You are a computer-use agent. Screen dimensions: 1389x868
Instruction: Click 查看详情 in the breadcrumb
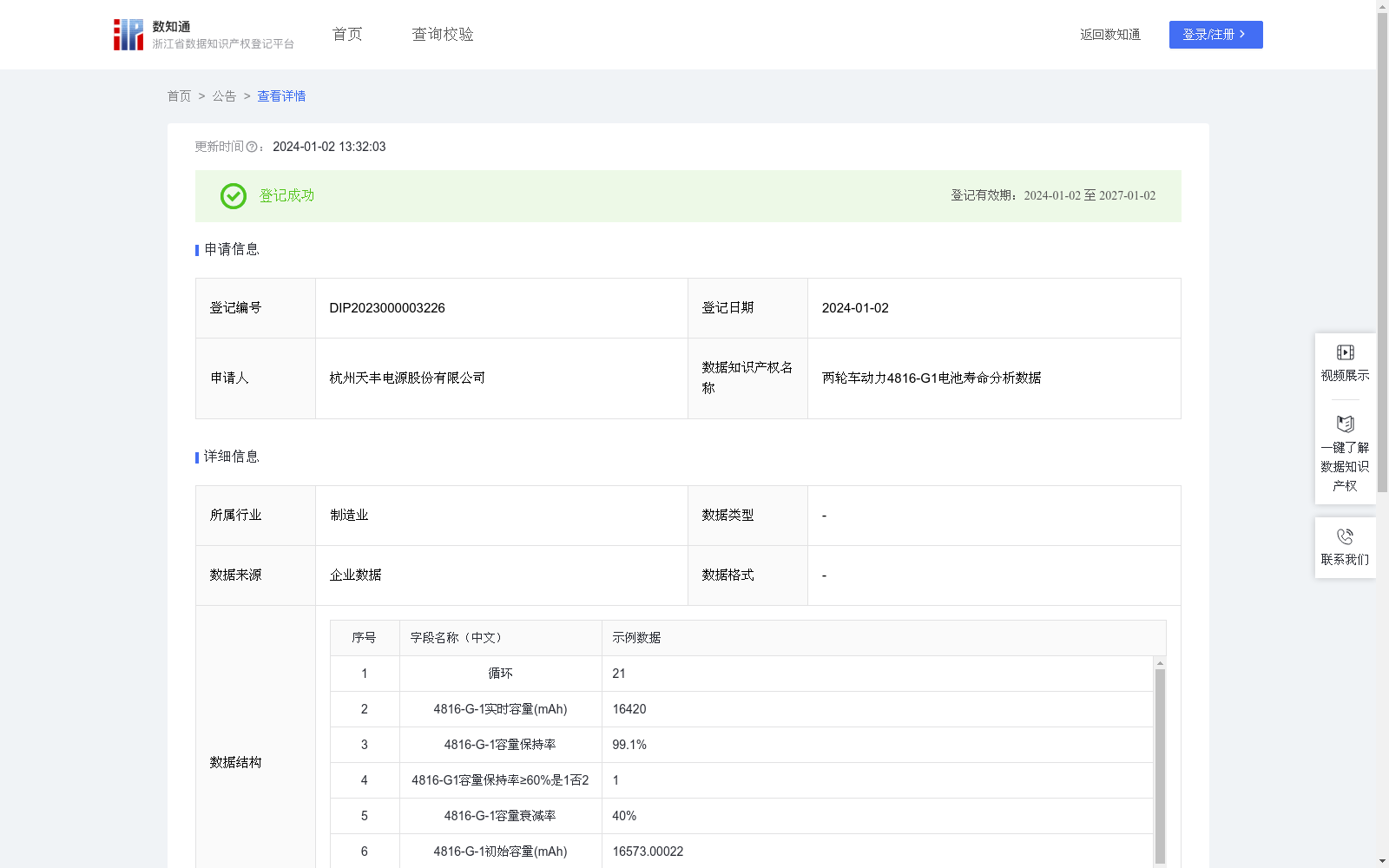click(281, 96)
